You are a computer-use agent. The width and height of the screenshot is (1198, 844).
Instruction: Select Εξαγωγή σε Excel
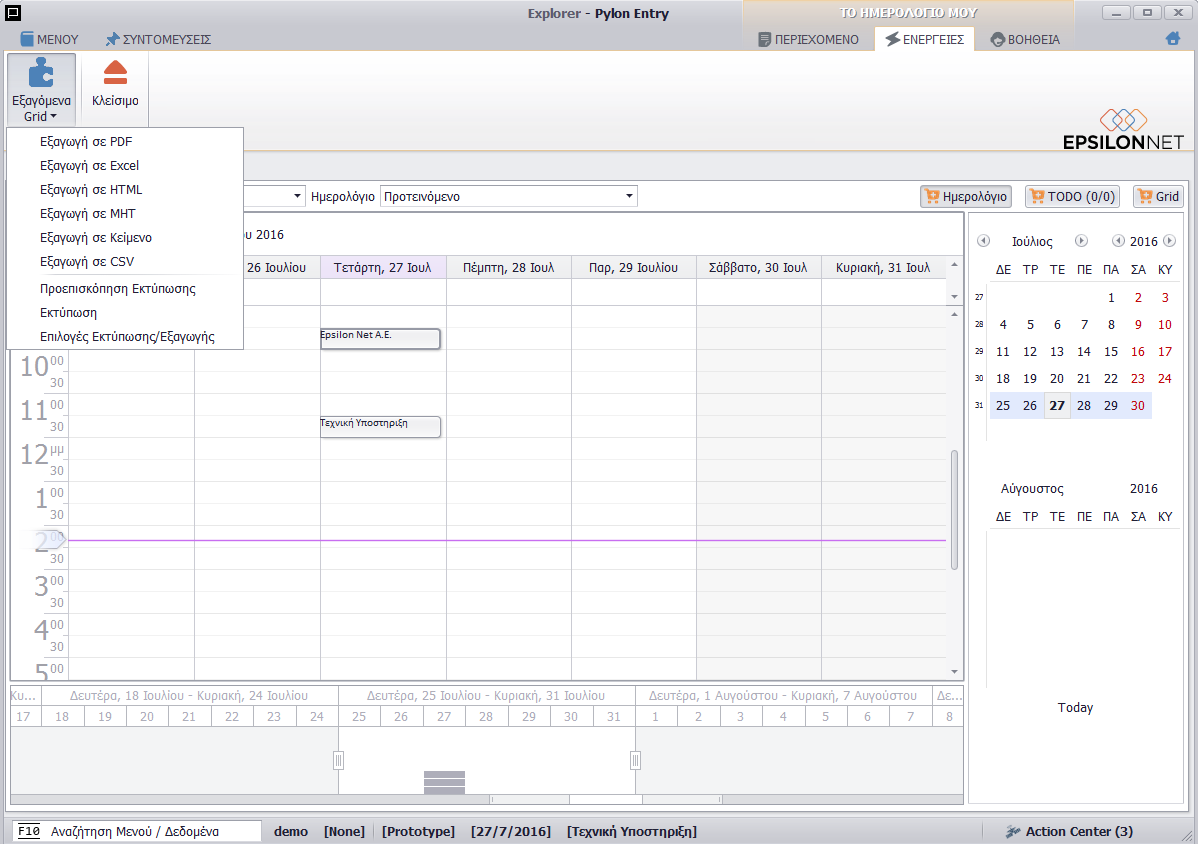tap(125, 166)
